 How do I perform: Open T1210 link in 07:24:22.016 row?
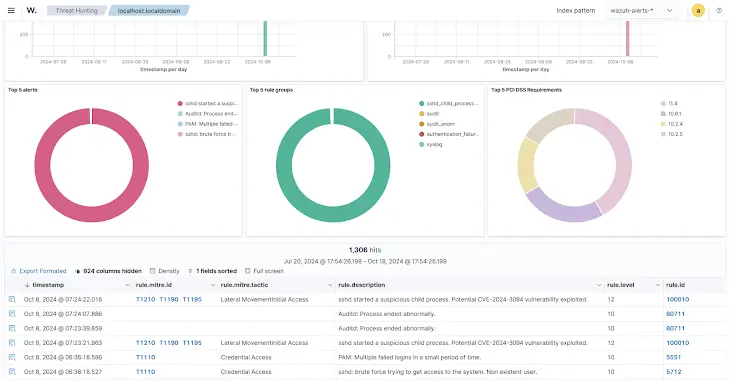click(x=145, y=299)
